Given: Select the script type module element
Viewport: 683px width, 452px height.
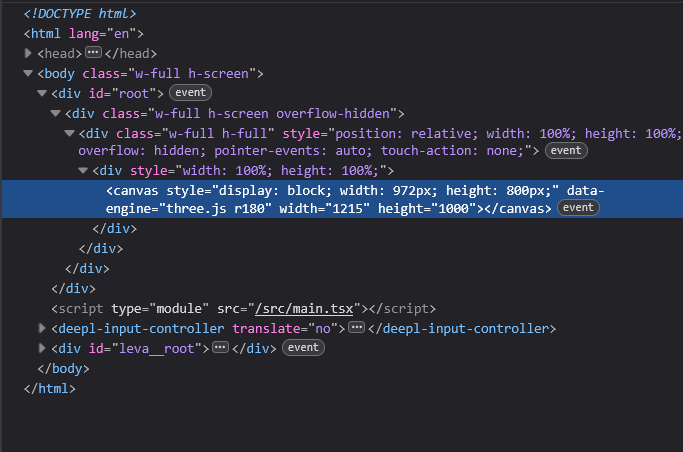Looking at the screenshot, I should tap(243, 309).
